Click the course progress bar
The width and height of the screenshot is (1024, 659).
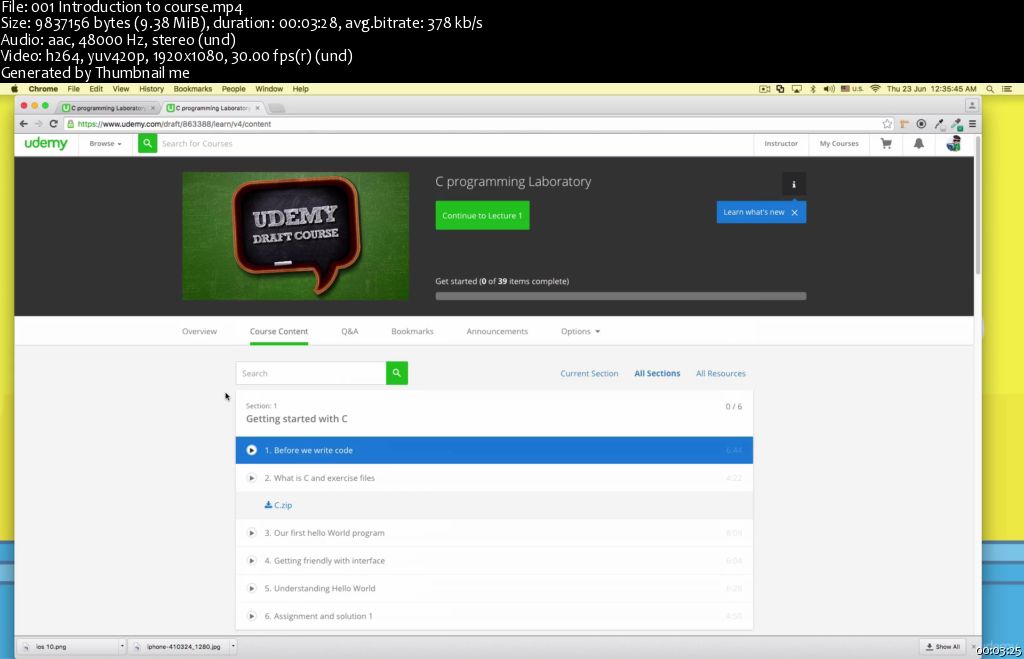(620, 296)
